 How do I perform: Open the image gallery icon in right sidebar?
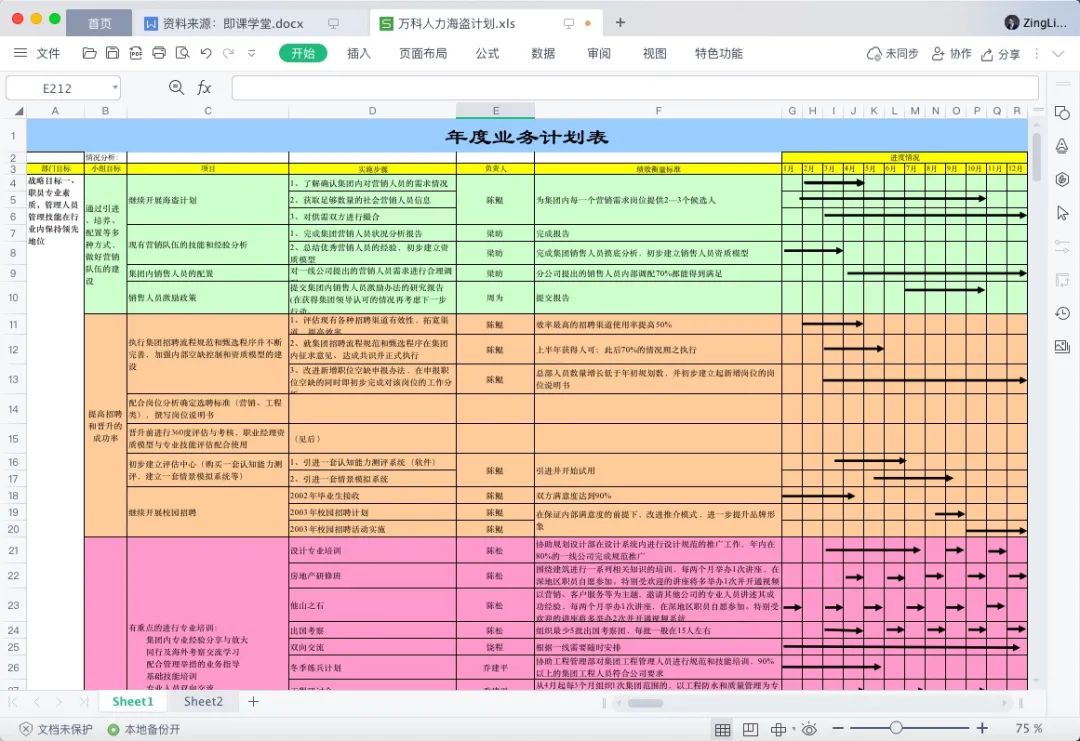pyautogui.click(x=1062, y=346)
